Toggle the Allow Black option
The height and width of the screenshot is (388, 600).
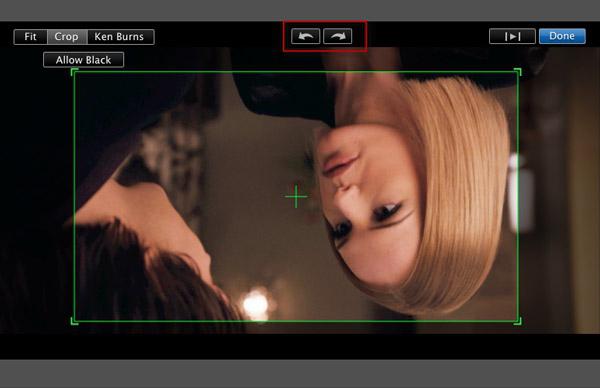point(83,60)
